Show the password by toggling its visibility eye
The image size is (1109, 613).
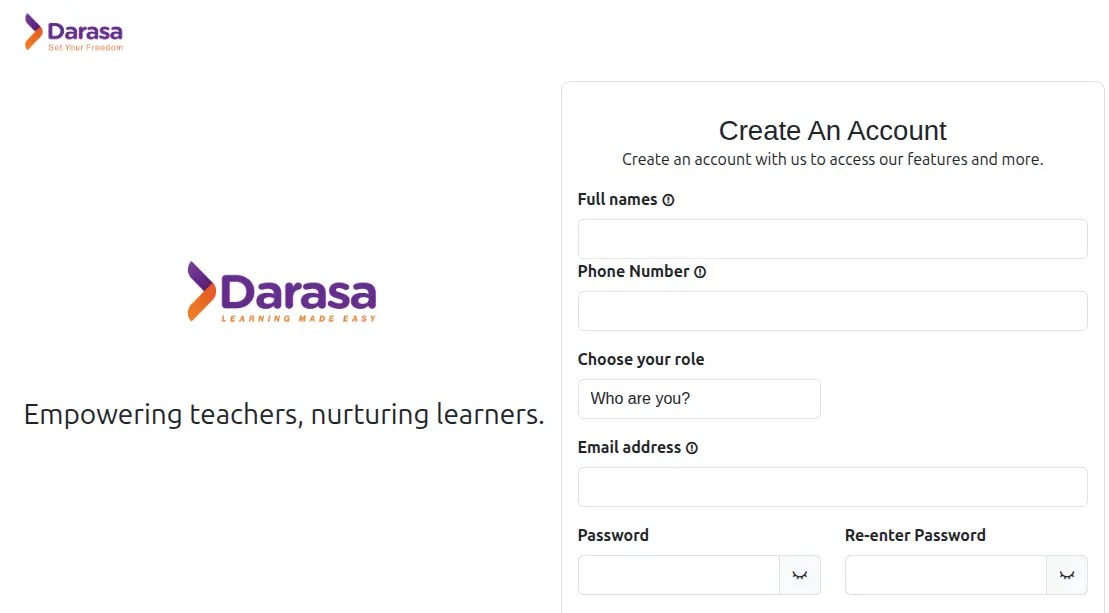coord(800,575)
